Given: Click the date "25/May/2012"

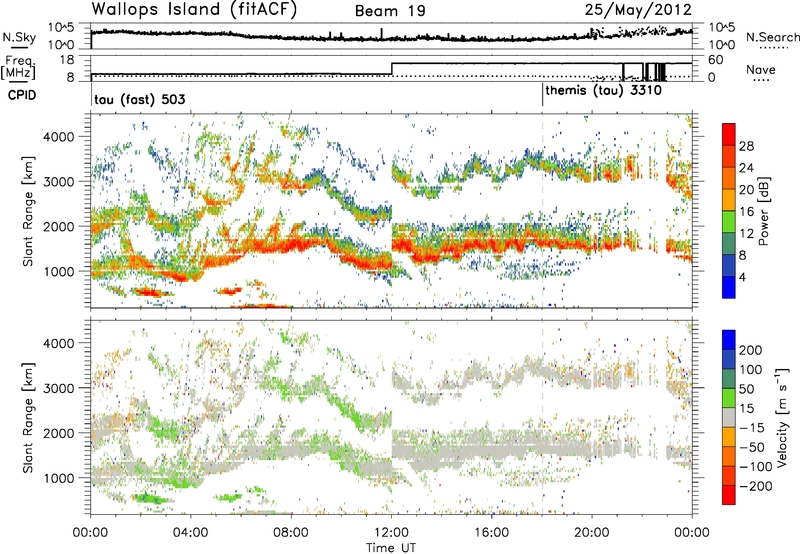Looking at the screenshot, I should 638,9.
